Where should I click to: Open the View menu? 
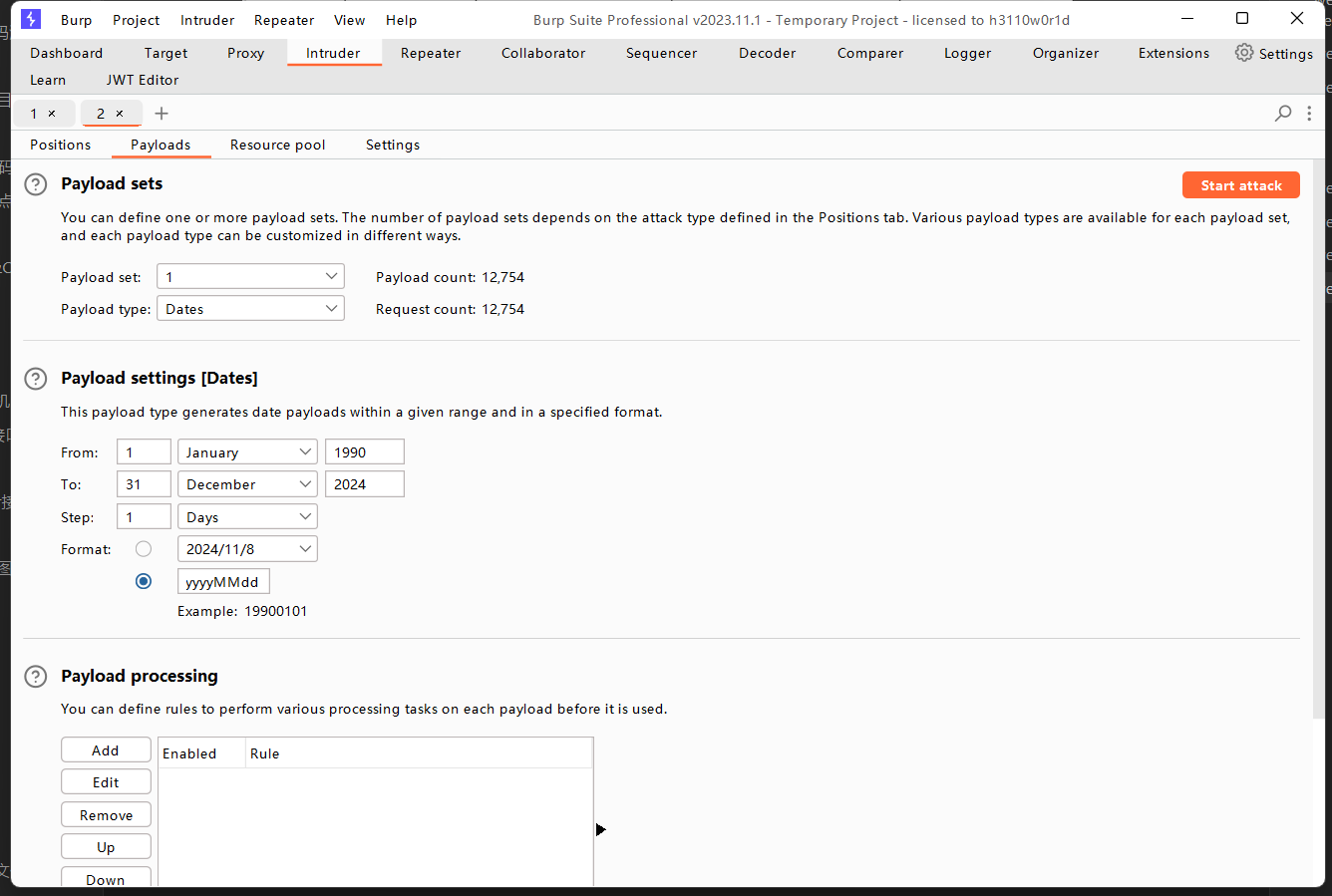coord(350,20)
